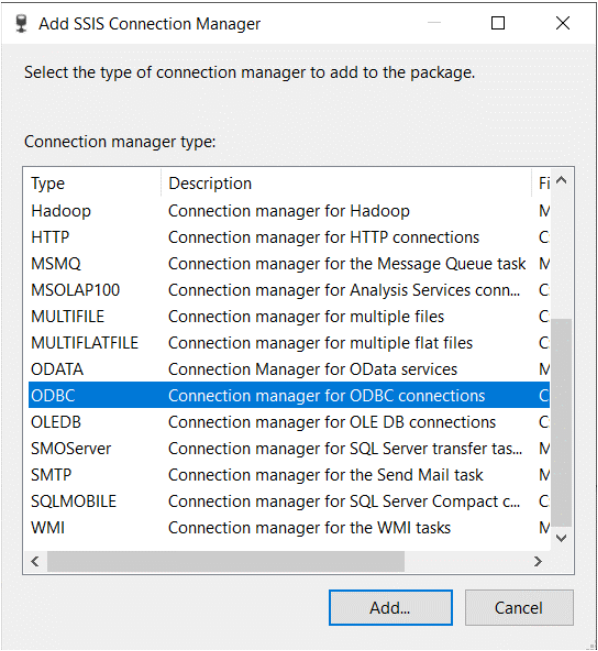
Task: Click the Cancel button
Action: click(x=519, y=607)
